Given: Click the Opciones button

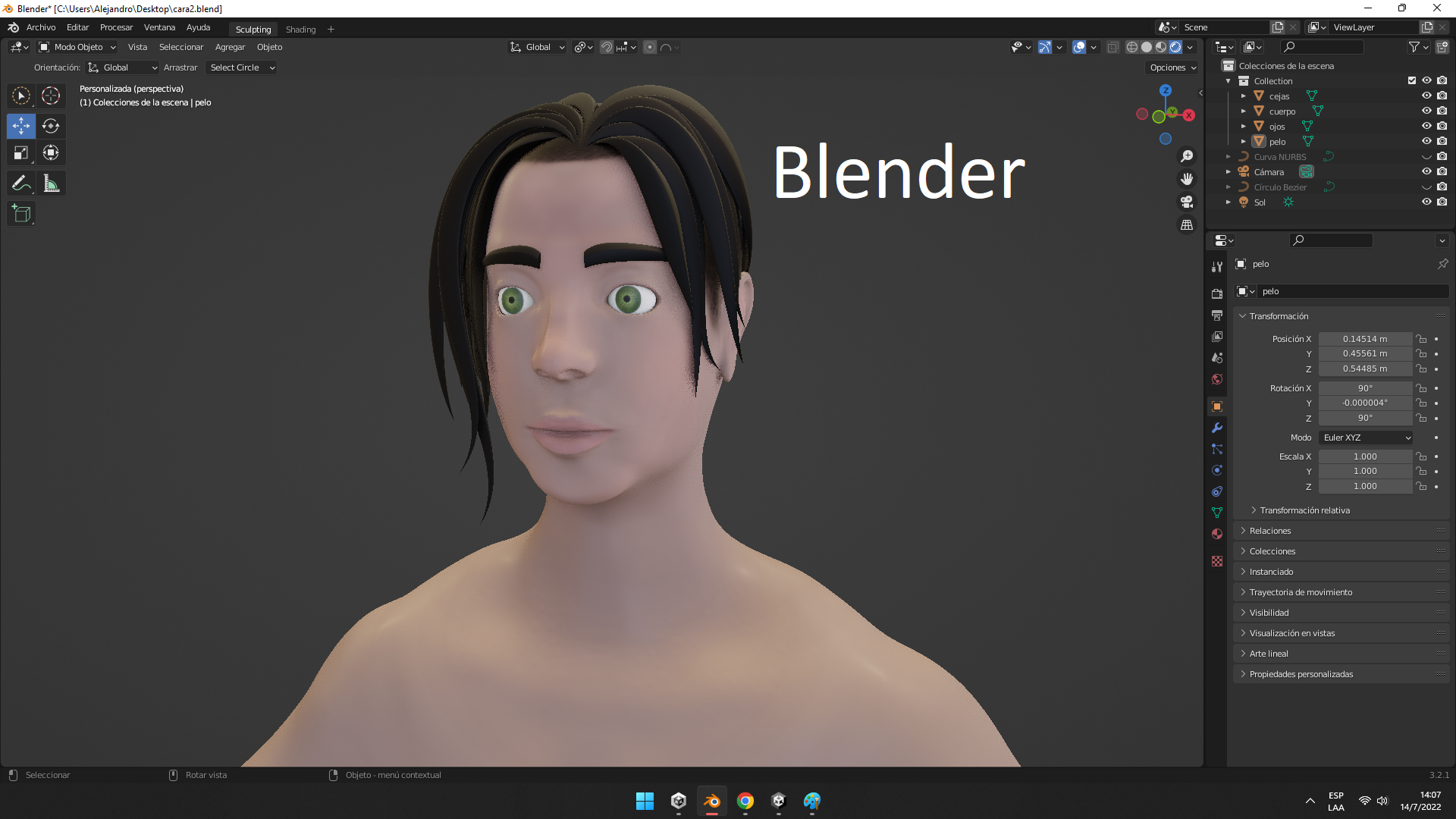Looking at the screenshot, I should 1172,67.
